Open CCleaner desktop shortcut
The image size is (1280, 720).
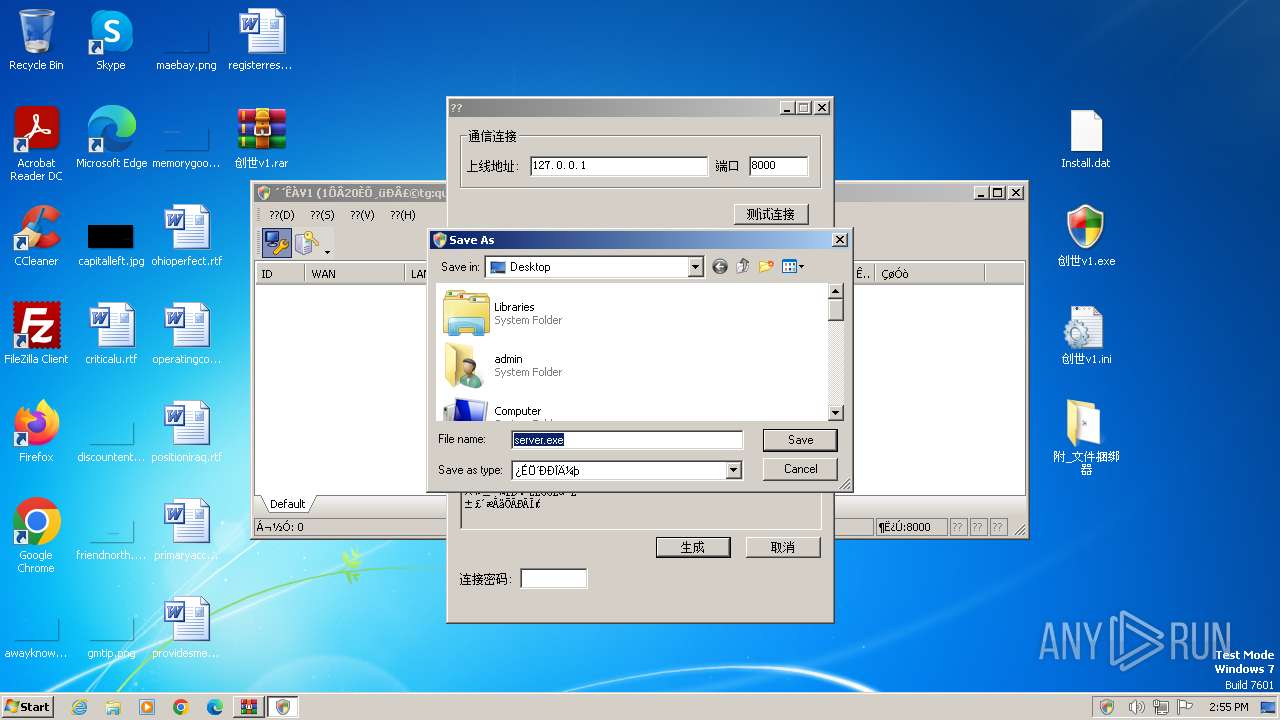click(x=36, y=236)
